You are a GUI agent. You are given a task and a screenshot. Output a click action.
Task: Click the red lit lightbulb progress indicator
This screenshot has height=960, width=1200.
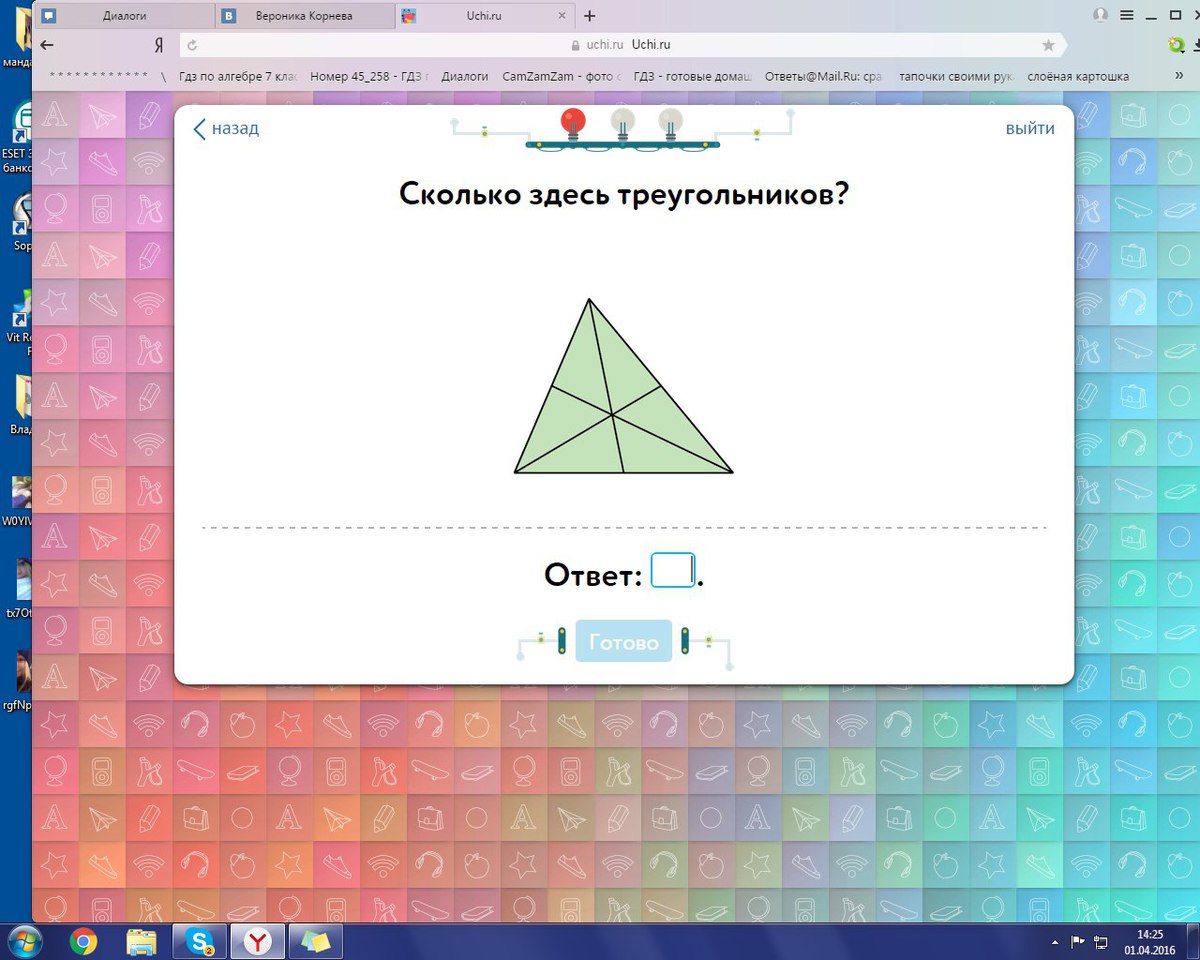pyautogui.click(x=573, y=124)
